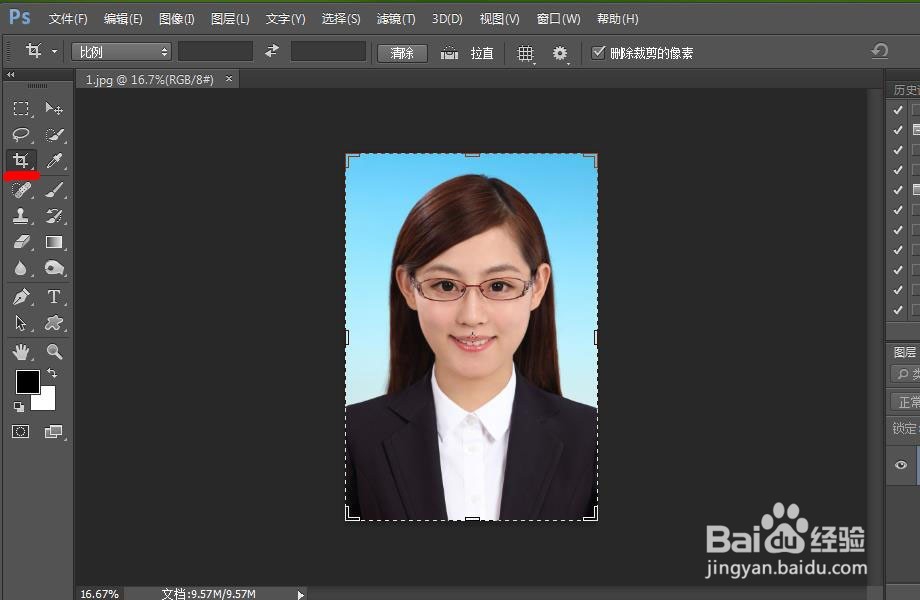Open the crop settings gear menu

560,53
